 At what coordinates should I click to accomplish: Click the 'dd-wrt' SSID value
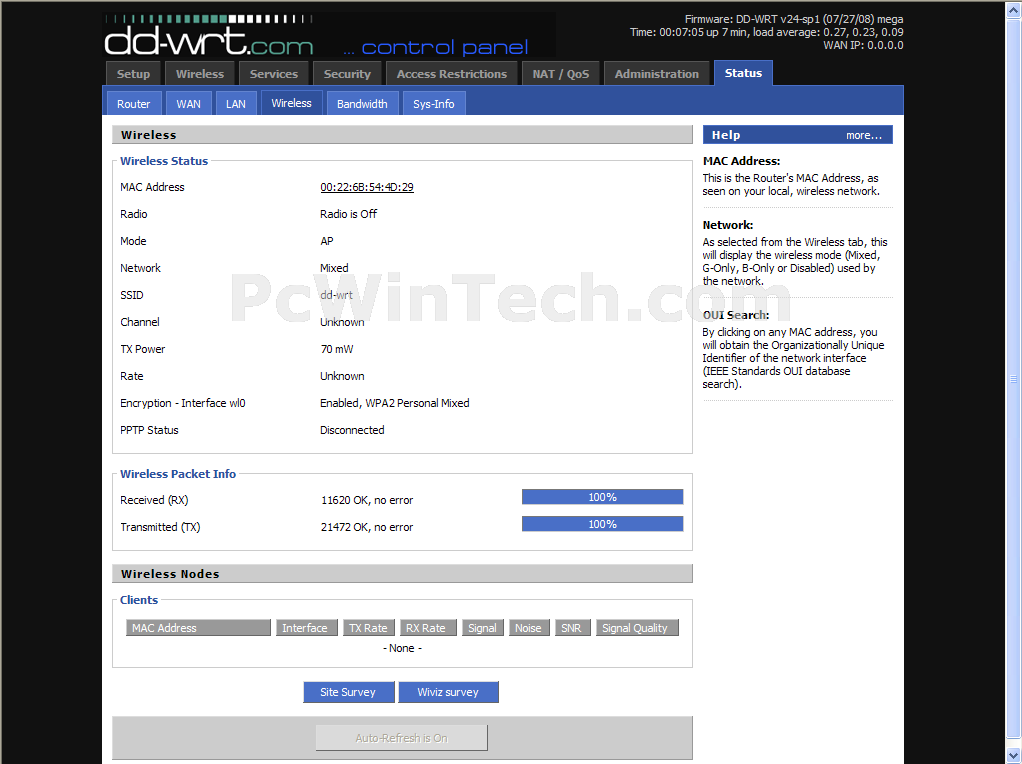[x=336, y=295]
